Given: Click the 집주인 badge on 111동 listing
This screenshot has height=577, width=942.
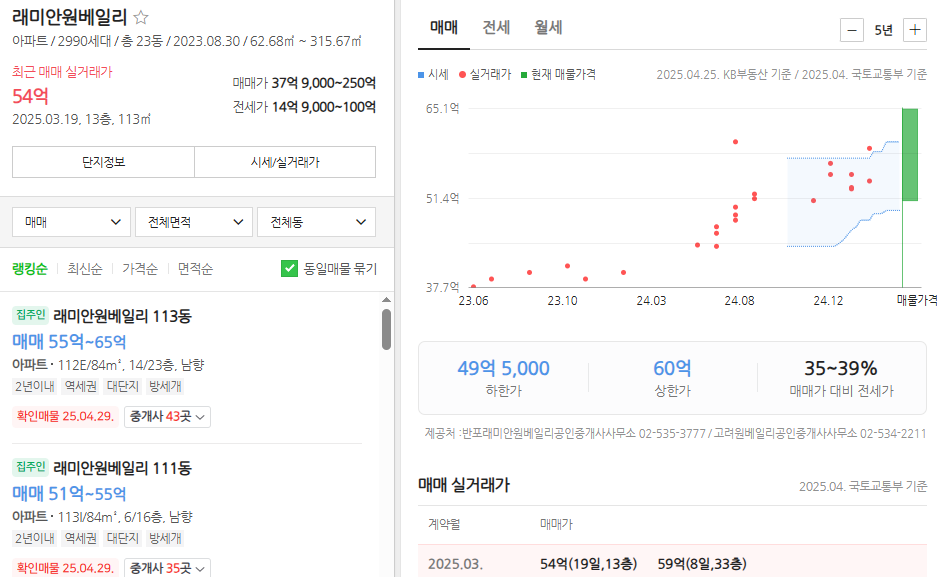Looking at the screenshot, I should coord(31,467).
